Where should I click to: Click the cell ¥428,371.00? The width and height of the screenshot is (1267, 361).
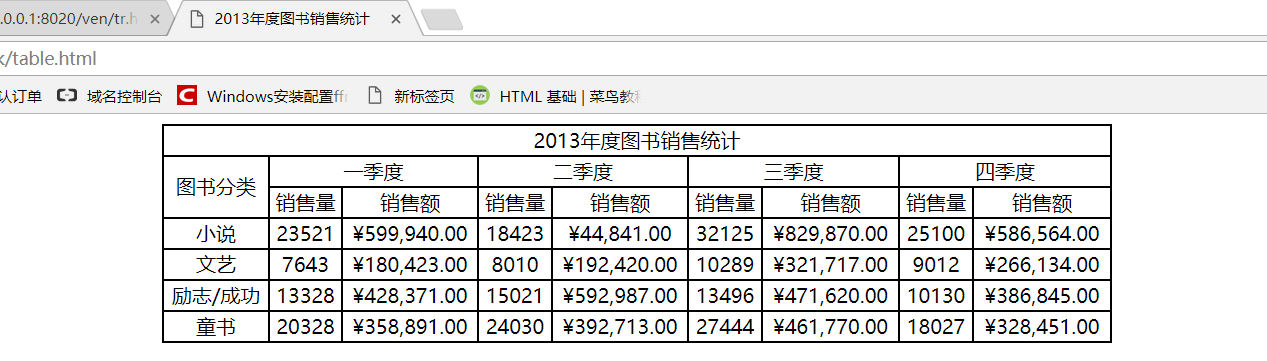pos(411,296)
